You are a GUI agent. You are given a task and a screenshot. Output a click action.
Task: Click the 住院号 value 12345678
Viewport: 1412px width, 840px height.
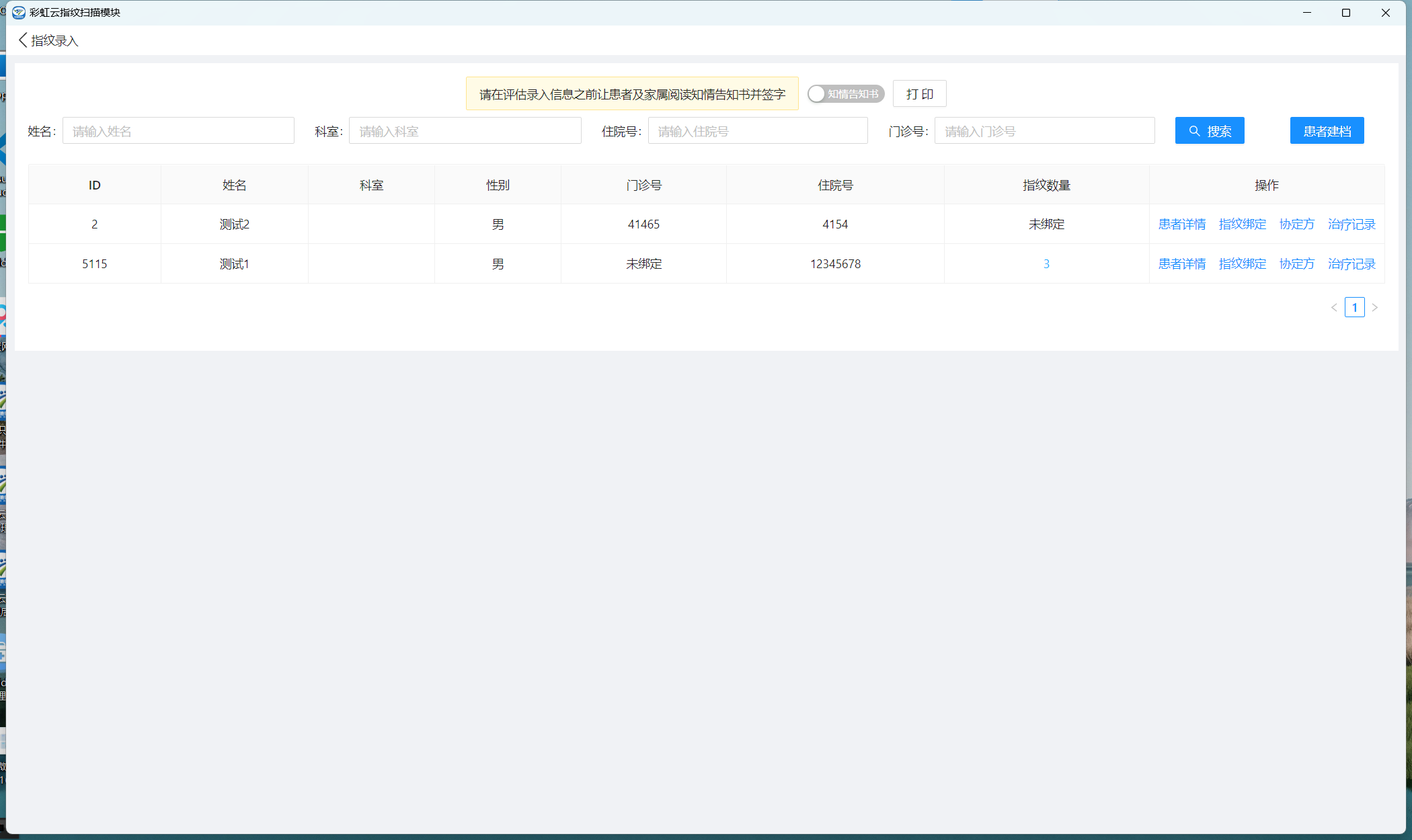(835, 264)
